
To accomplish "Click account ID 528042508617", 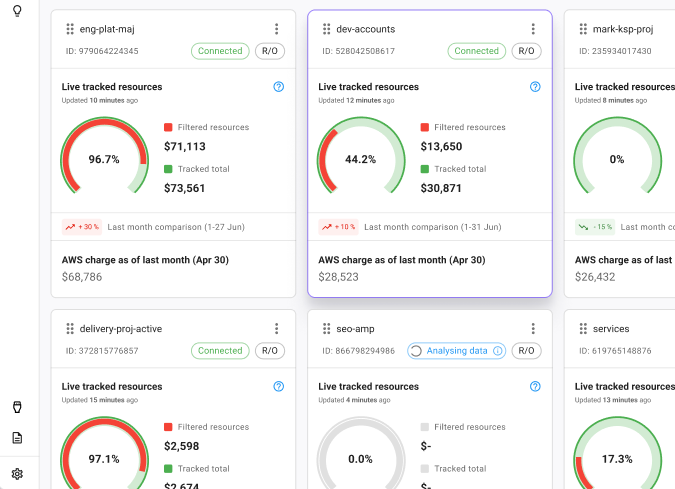I will click(359, 51).
